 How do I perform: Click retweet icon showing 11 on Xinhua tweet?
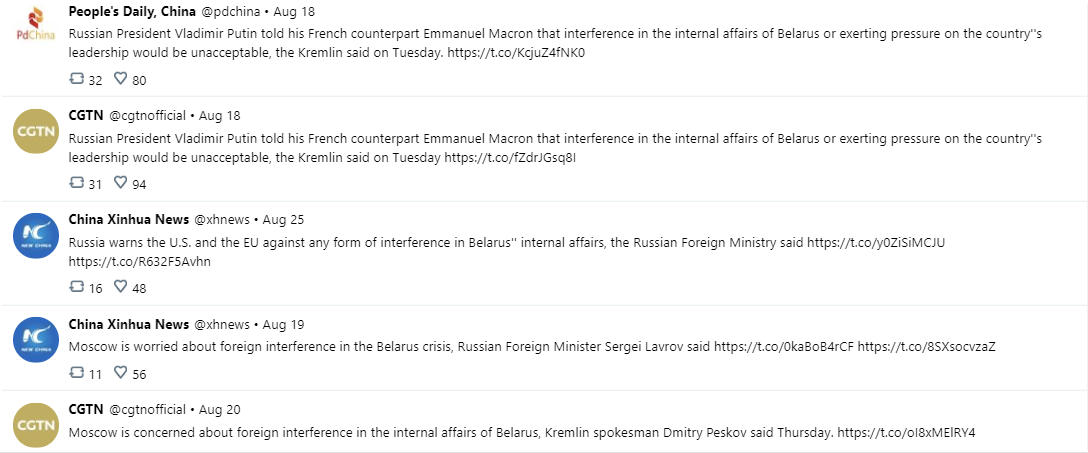coord(77,373)
